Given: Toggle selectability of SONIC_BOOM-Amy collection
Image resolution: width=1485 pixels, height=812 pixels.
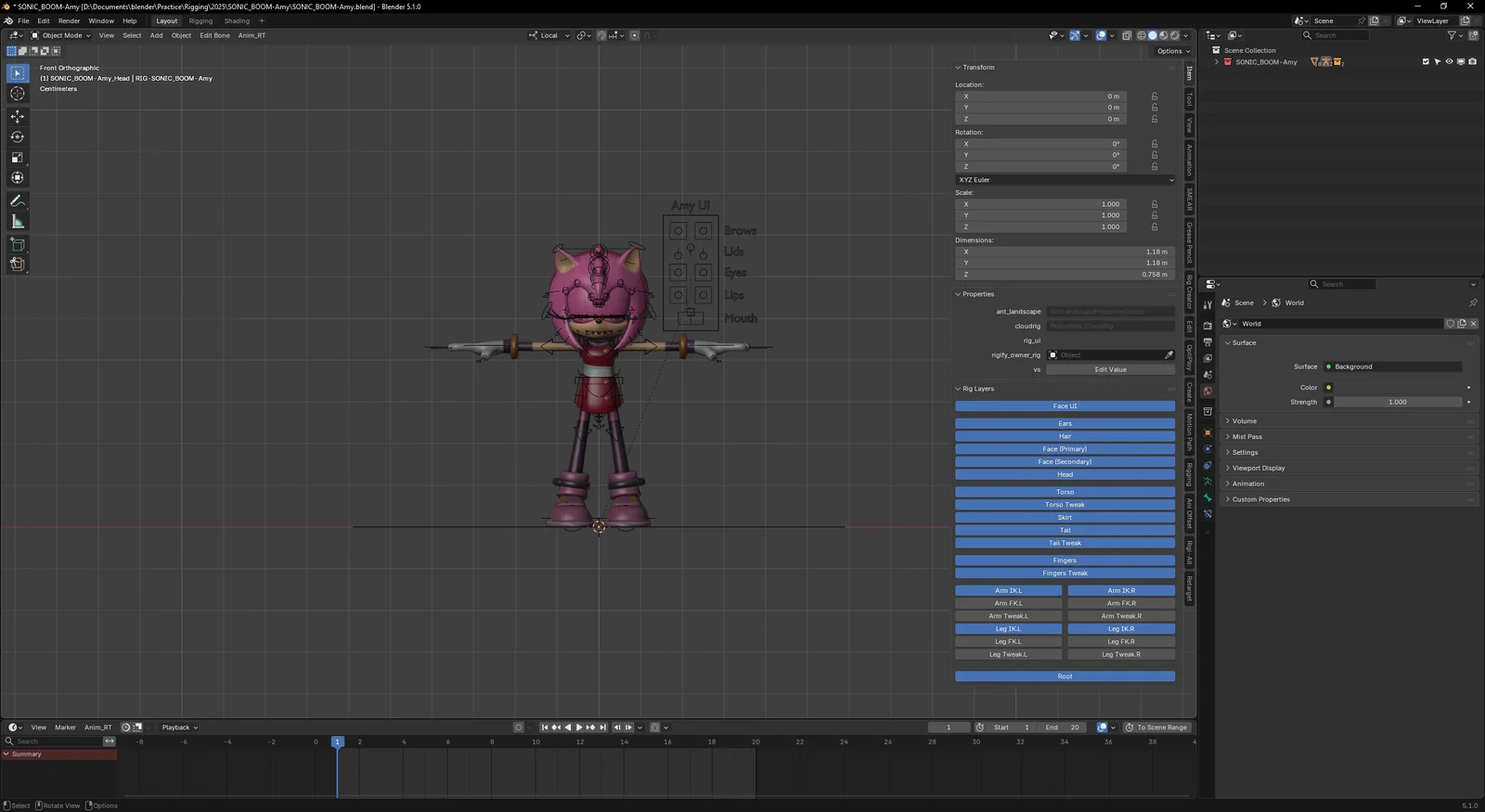Looking at the screenshot, I should [x=1437, y=62].
